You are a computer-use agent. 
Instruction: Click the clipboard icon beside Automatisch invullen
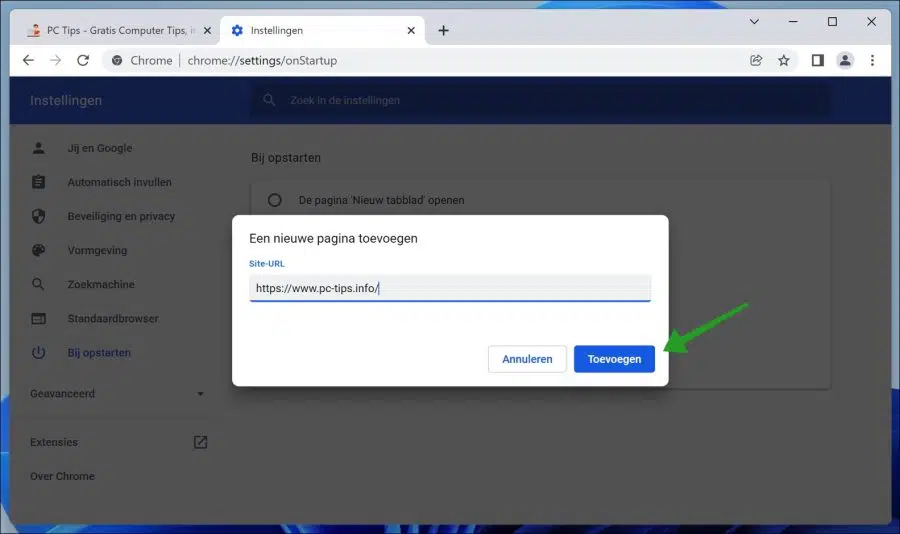coord(38,182)
